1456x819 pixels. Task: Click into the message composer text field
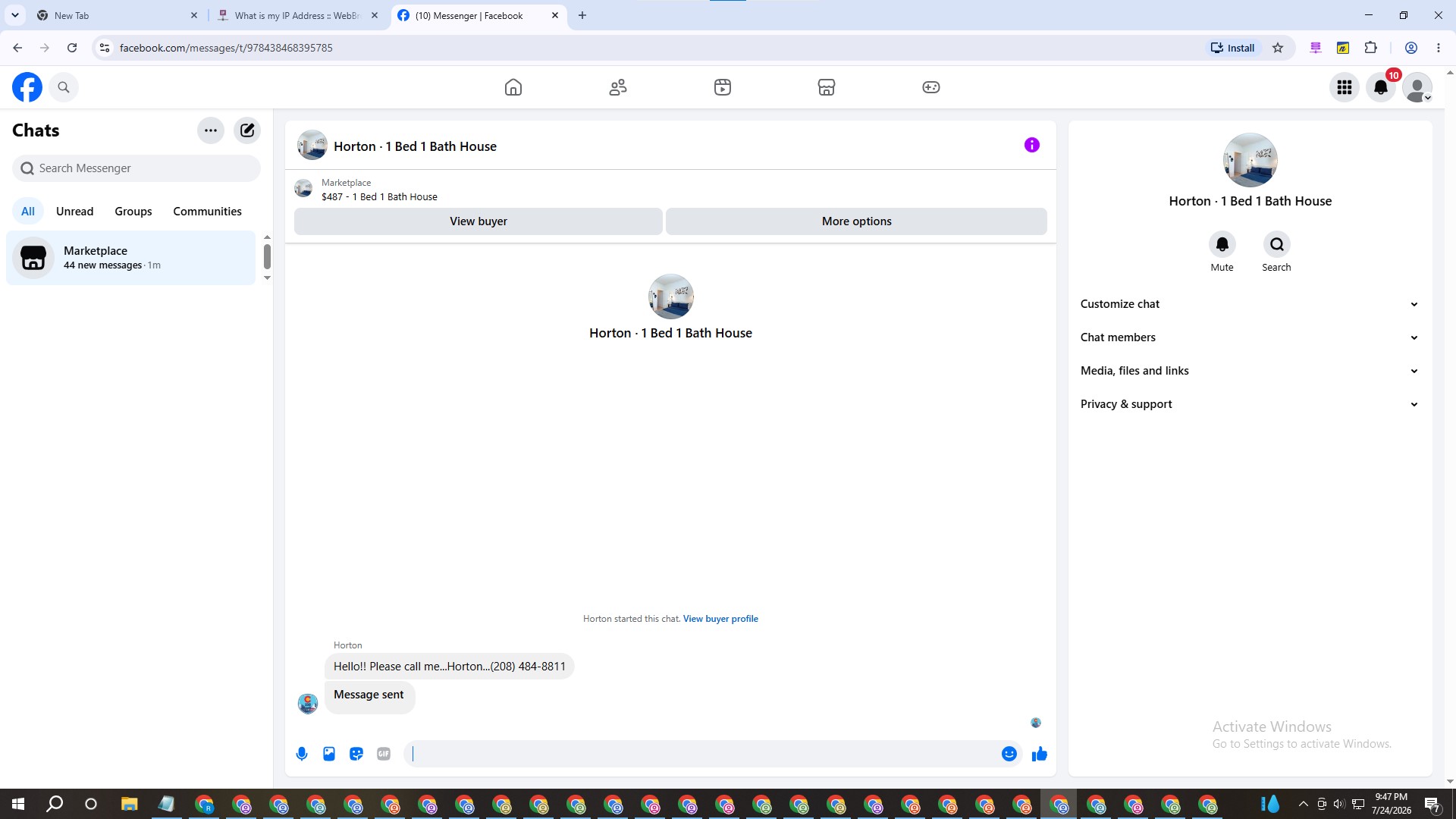[x=702, y=754]
